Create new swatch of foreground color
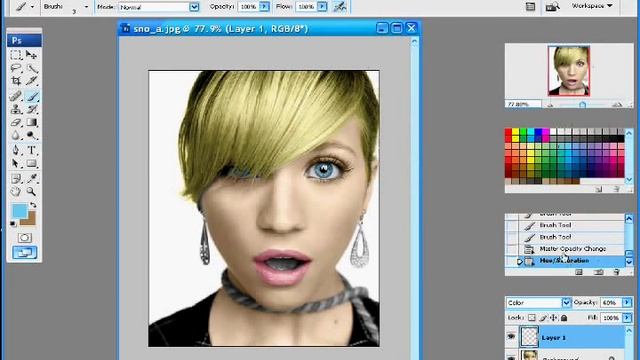640x360 pixels. point(599,189)
